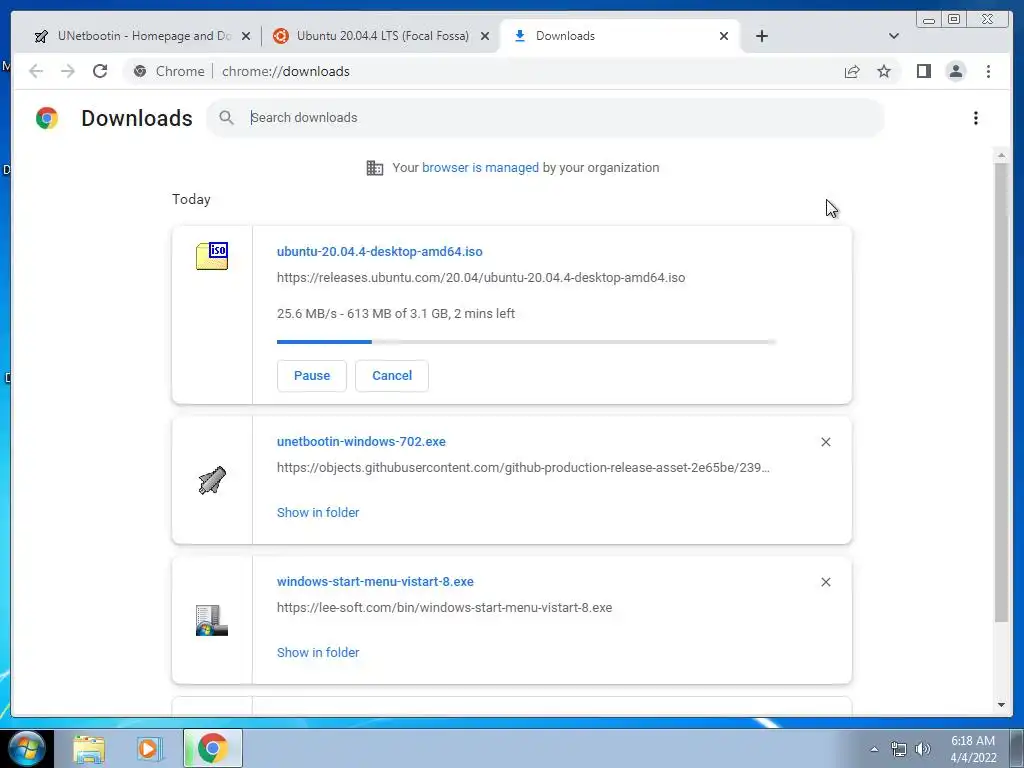Image resolution: width=1024 pixels, height=768 pixels.
Task: Show unetbootin-windows-702.exe in folder
Action: point(318,513)
